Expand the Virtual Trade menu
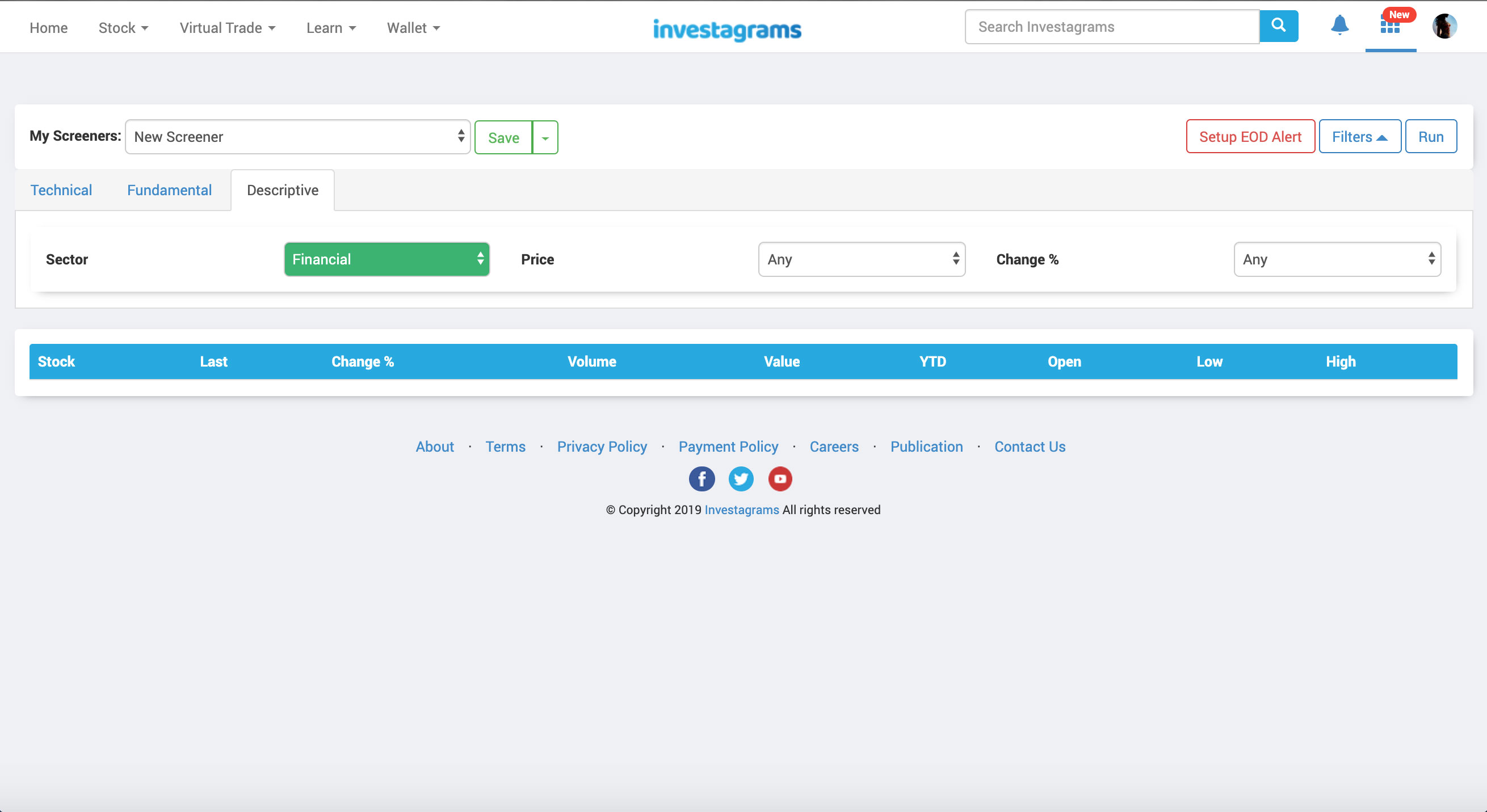 click(228, 28)
